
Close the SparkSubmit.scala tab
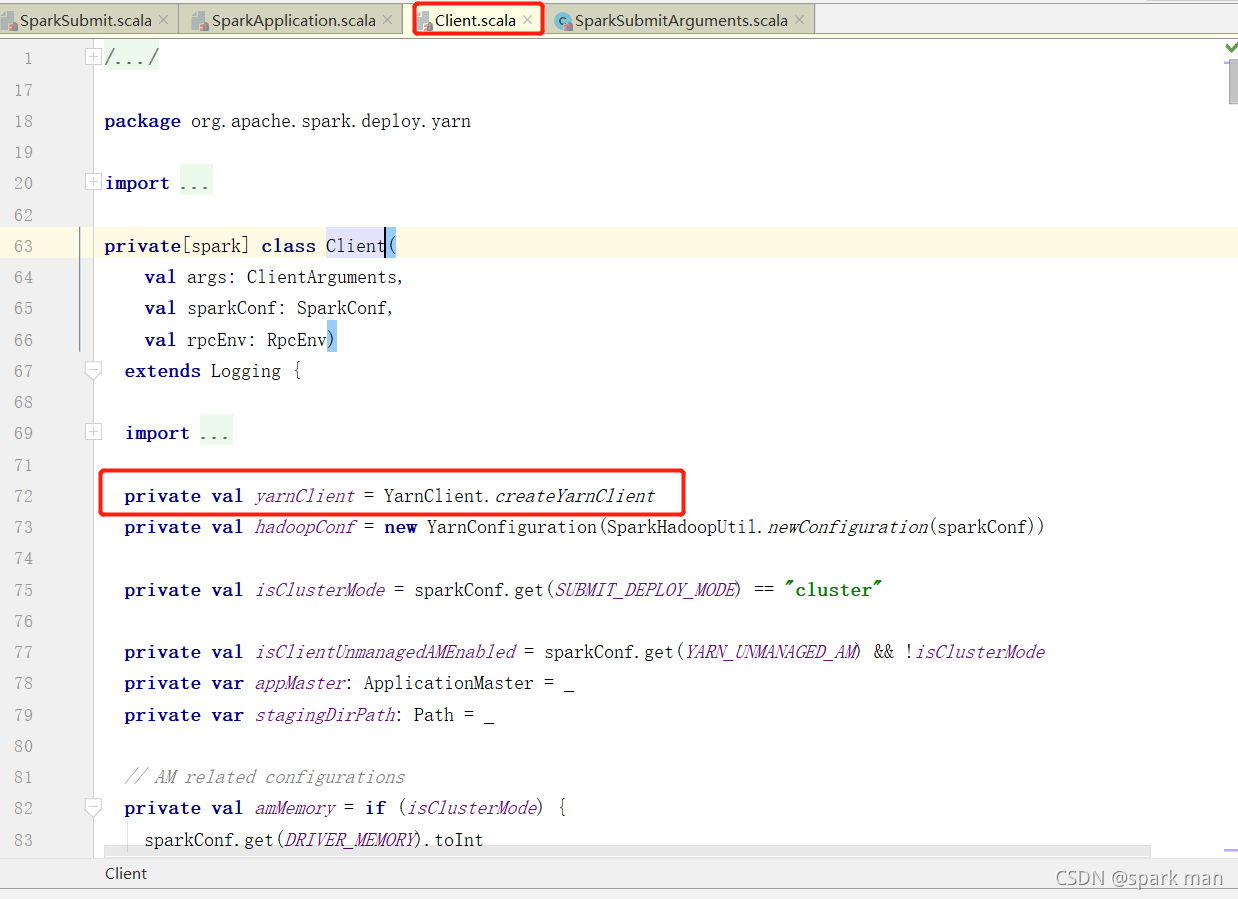[163, 20]
